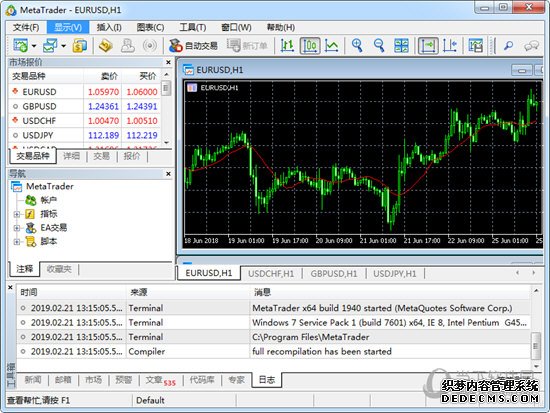Switch chart to line chart mode
Viewport: 550px width, 413px height.
pyautogui.click(x=331, y=46)
